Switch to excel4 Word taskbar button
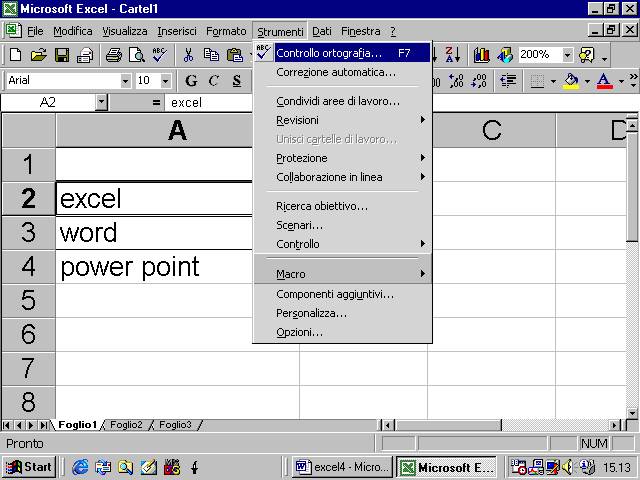The height and width of the screenshot is (480, 640). (x=342, y=467)
